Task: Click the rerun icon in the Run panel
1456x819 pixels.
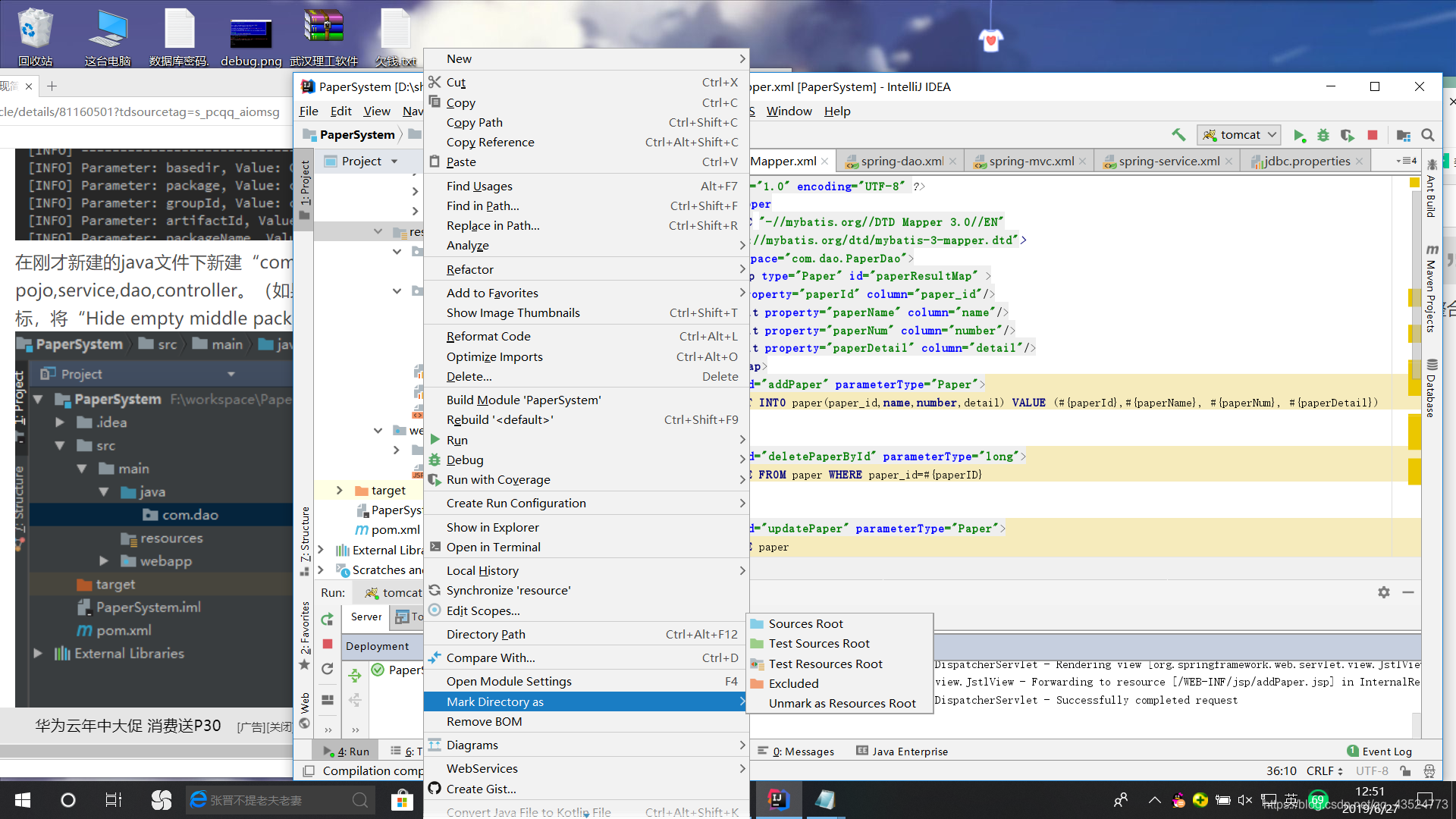Action: (x=328, y=619)
